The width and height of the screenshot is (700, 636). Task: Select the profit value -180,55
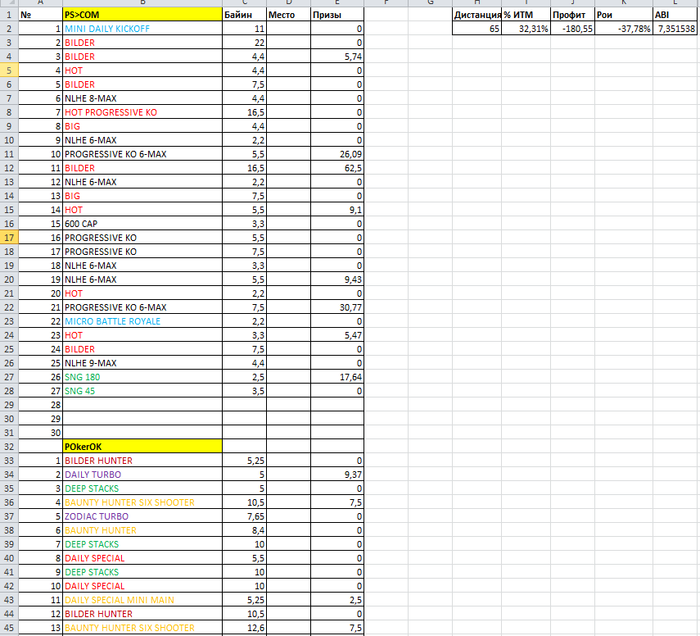[x=572, y=29]
